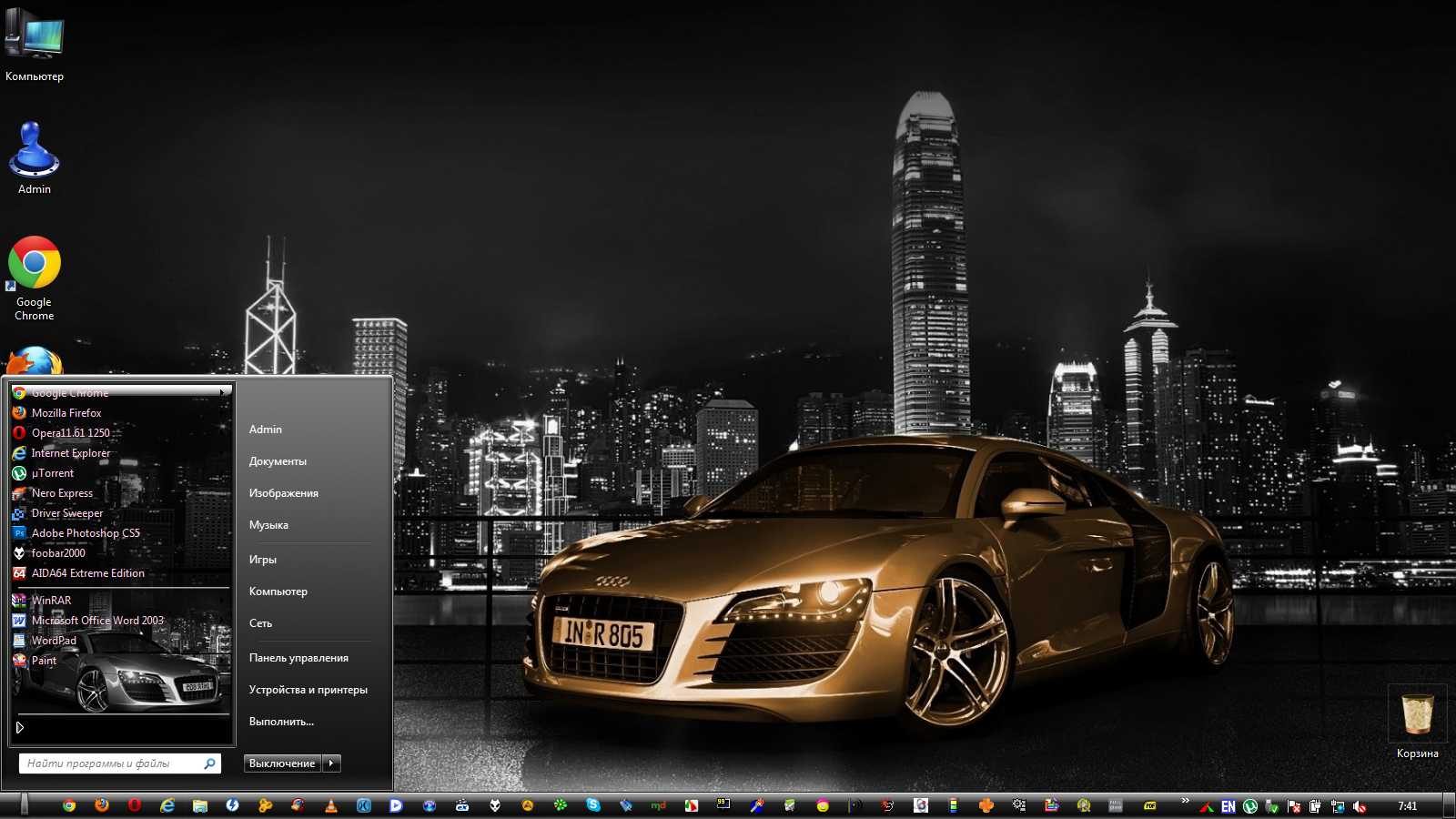Image resolution: width=1456 pixels, height=819 pixels.
Task: Open Панель управления in Start menu
Action: (298, 658)
